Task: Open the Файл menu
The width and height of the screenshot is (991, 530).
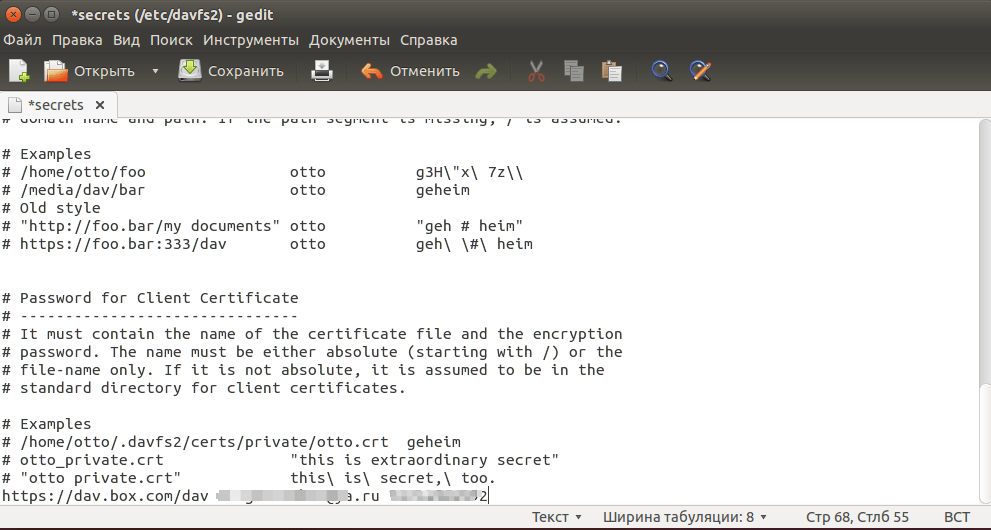Action: (22, 40)
